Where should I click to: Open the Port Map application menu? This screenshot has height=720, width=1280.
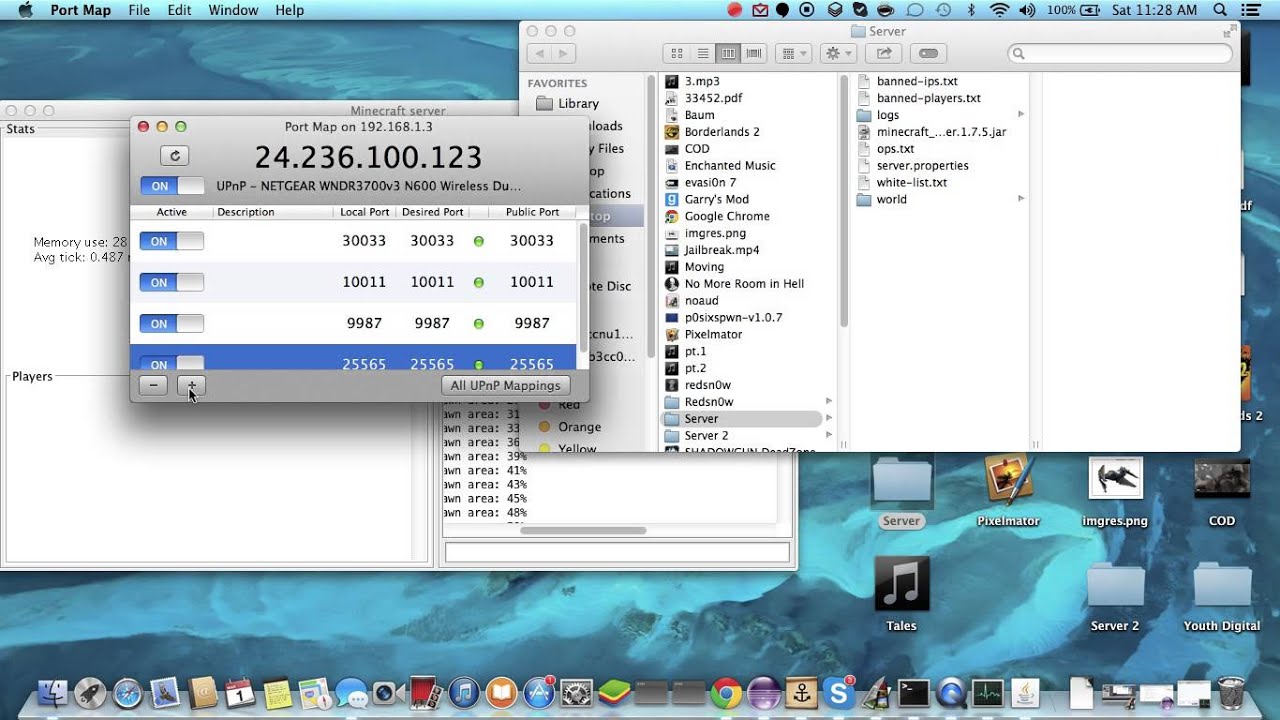click(81, 10)
